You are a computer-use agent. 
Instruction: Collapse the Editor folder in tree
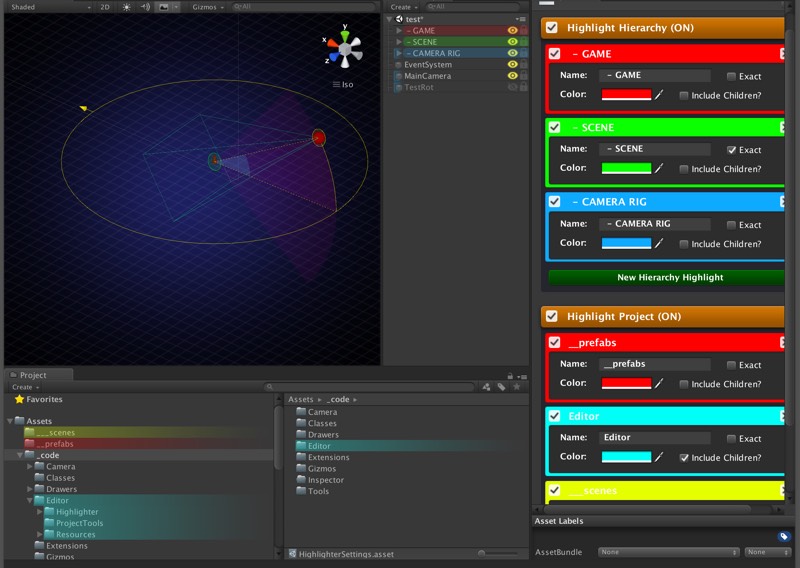click(29, 501)
